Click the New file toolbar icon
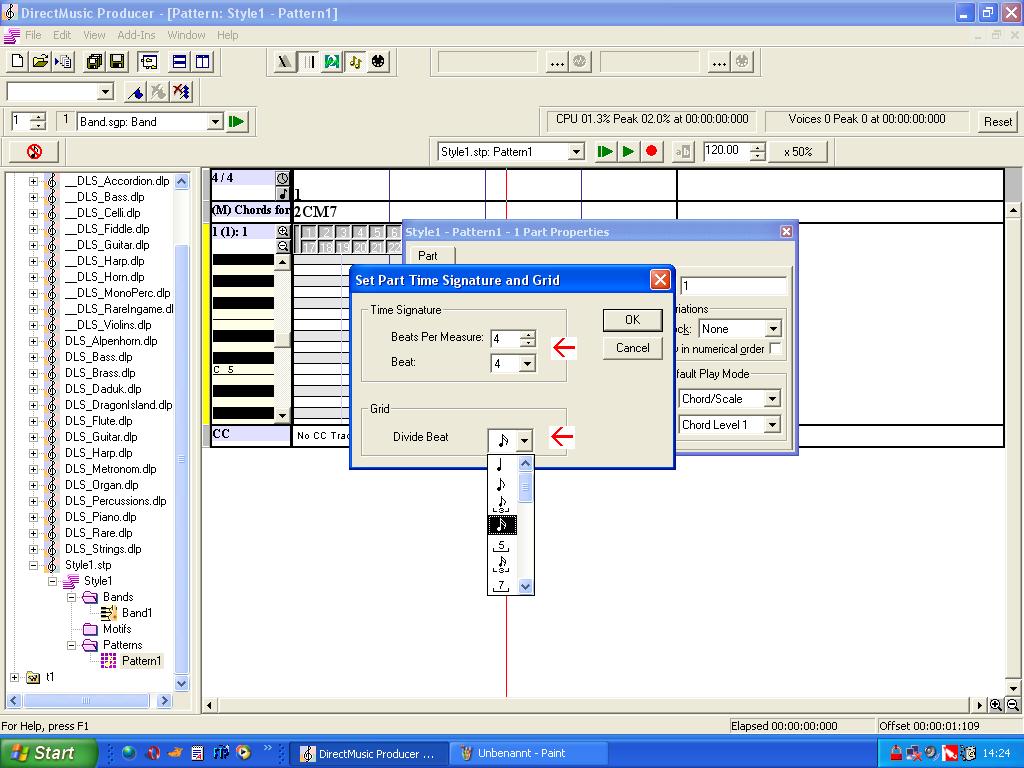This screenshot has height=768, width=1024. point(17,62)
